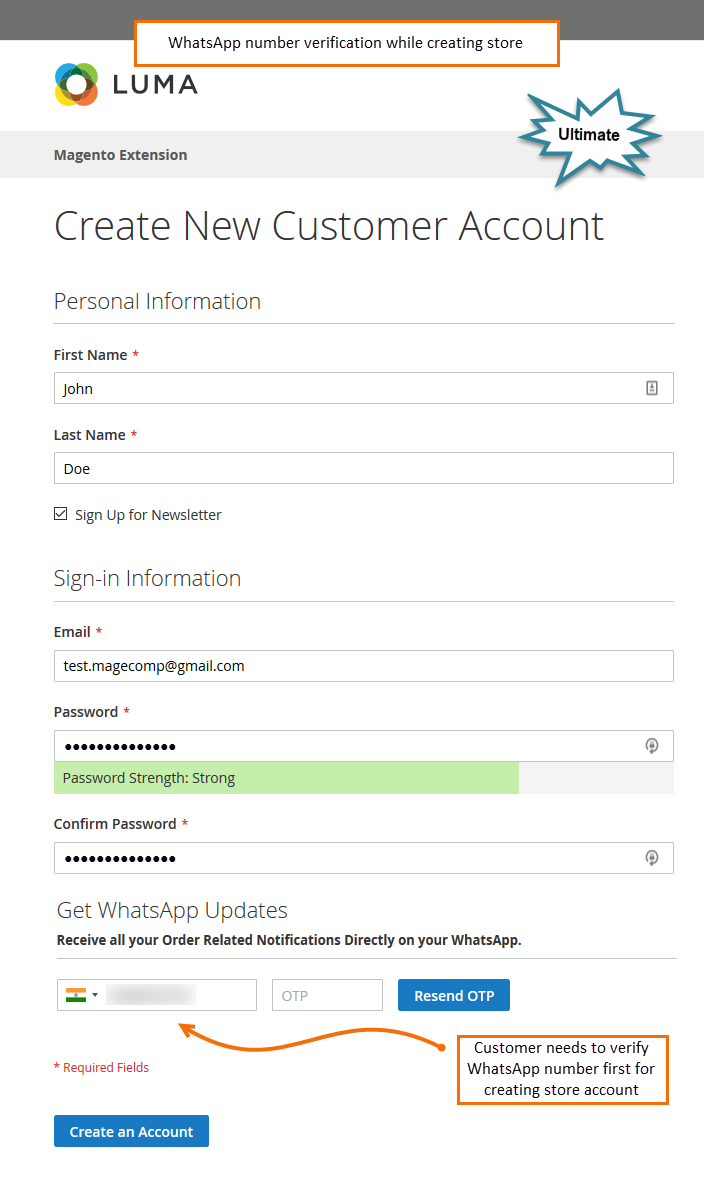Focus the First Name input field
This screenshot has height=1182, width=704.
pos(340,388)
